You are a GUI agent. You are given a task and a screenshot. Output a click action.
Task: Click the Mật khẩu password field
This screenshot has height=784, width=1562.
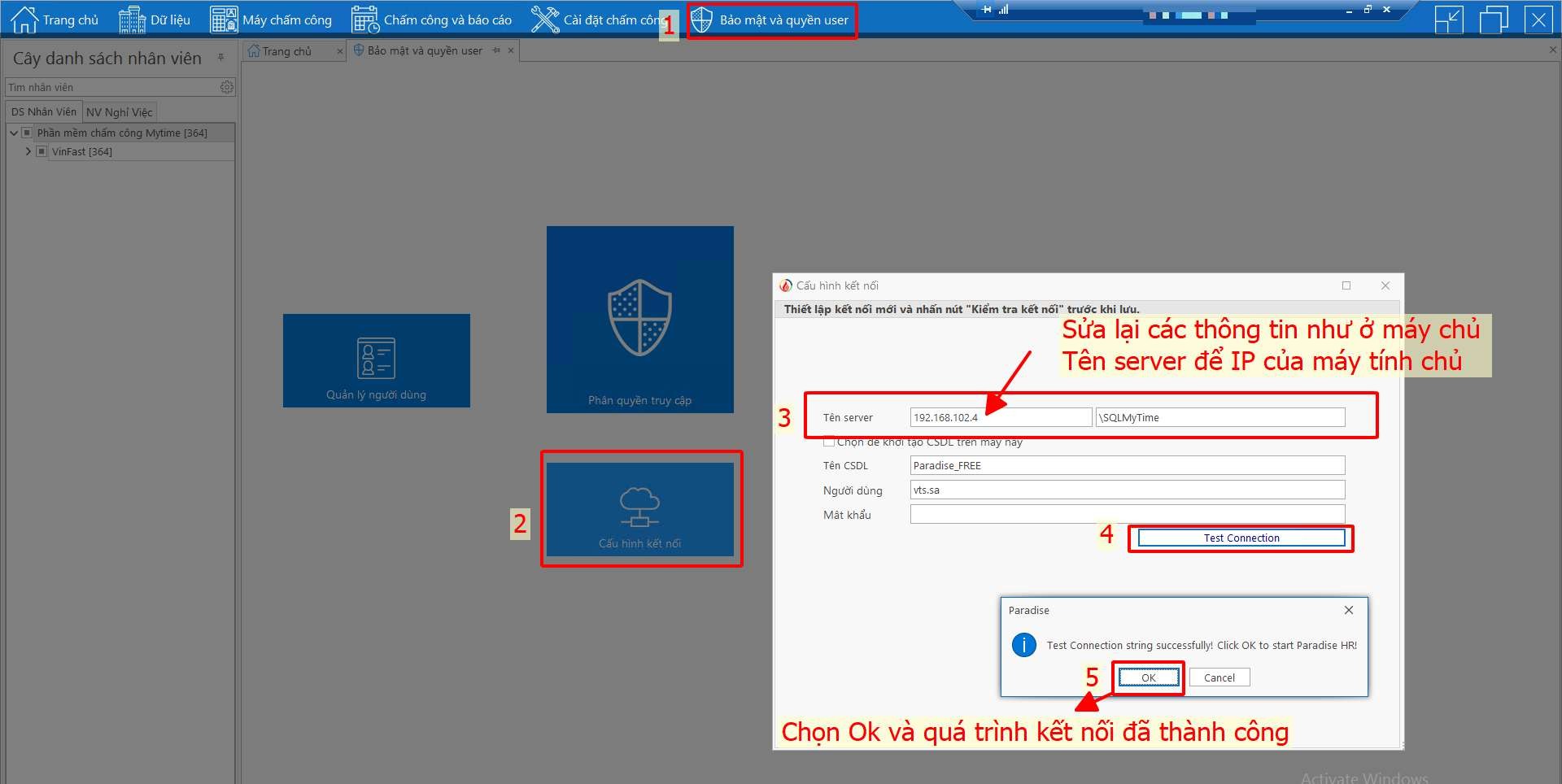[x=1127, y=514]
